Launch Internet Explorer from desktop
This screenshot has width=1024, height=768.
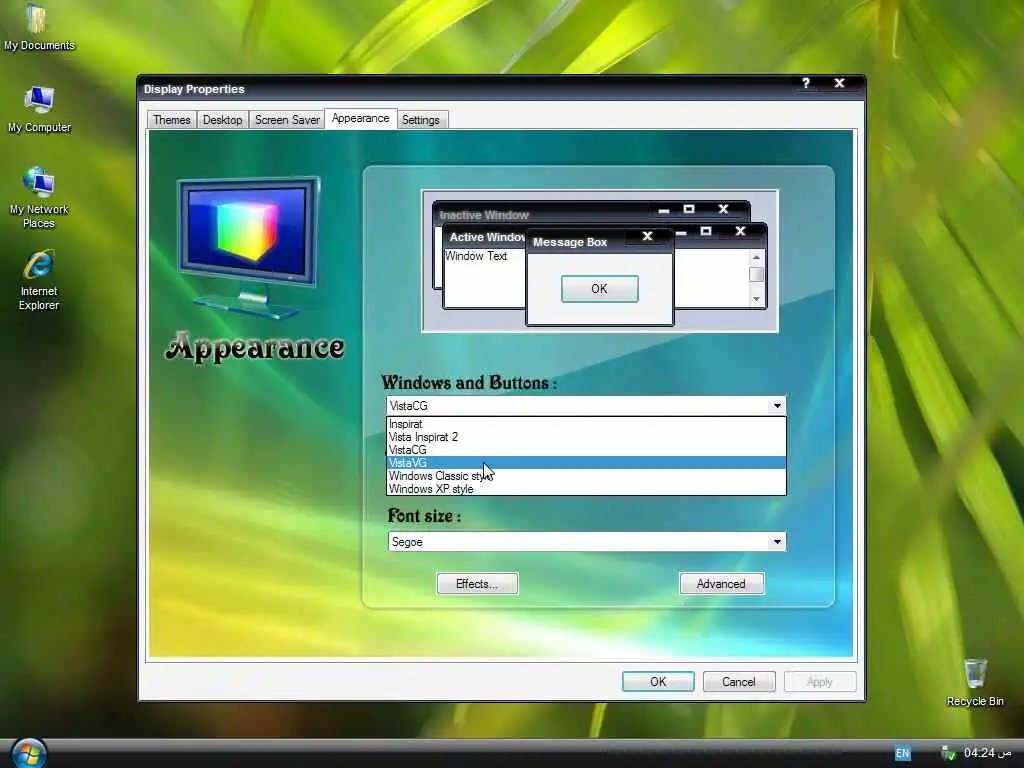(x=39, y=280)
